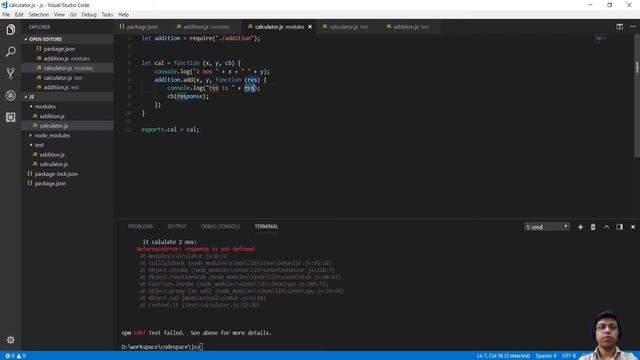This screenshot has height=360, width=640.
Task: Open the Selection menu
Action: click(x=39, y=14)
